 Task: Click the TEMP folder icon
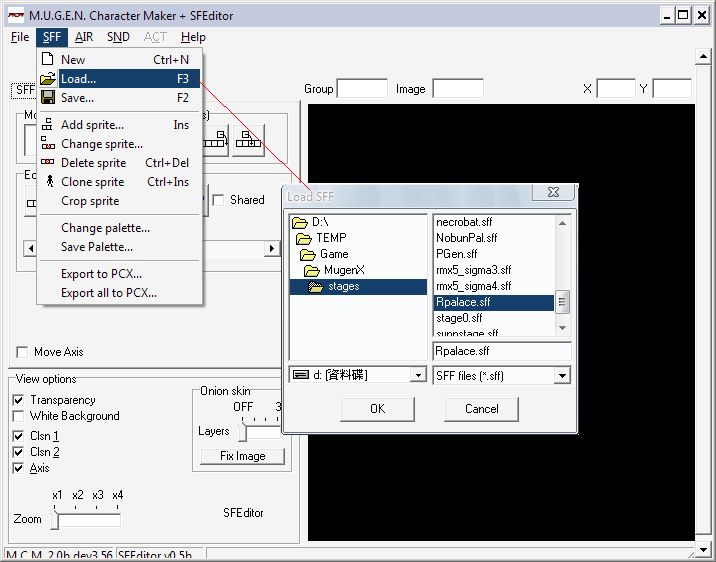pyautogui.click(x=304, y=238)
